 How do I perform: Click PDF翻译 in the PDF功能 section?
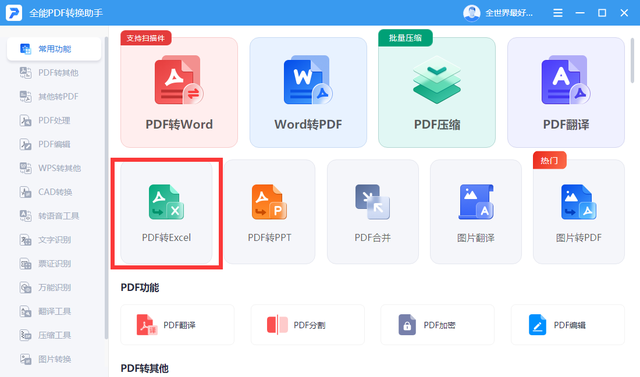(178, 325)
